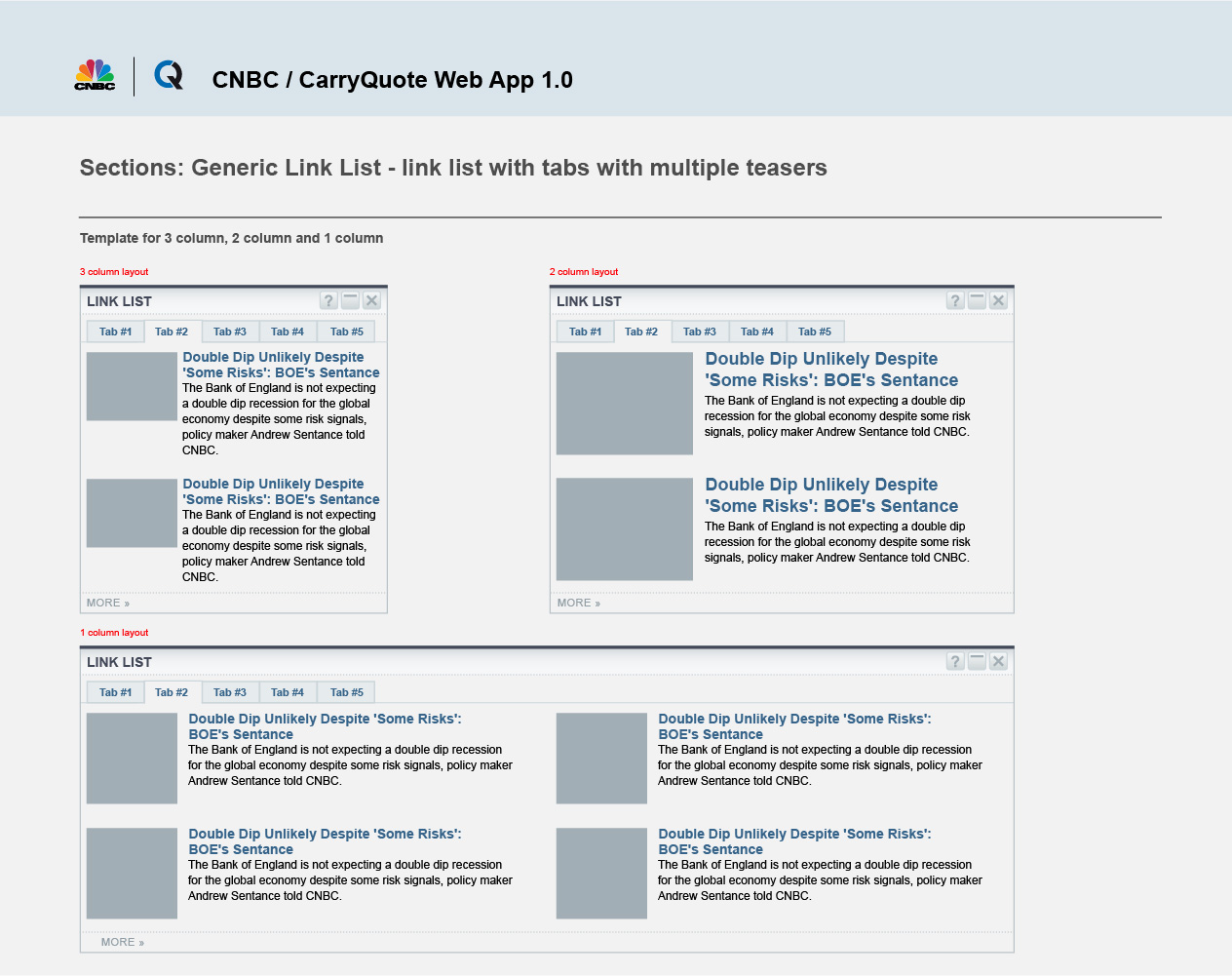Click the '1 column layout' red label

(114, 633)
